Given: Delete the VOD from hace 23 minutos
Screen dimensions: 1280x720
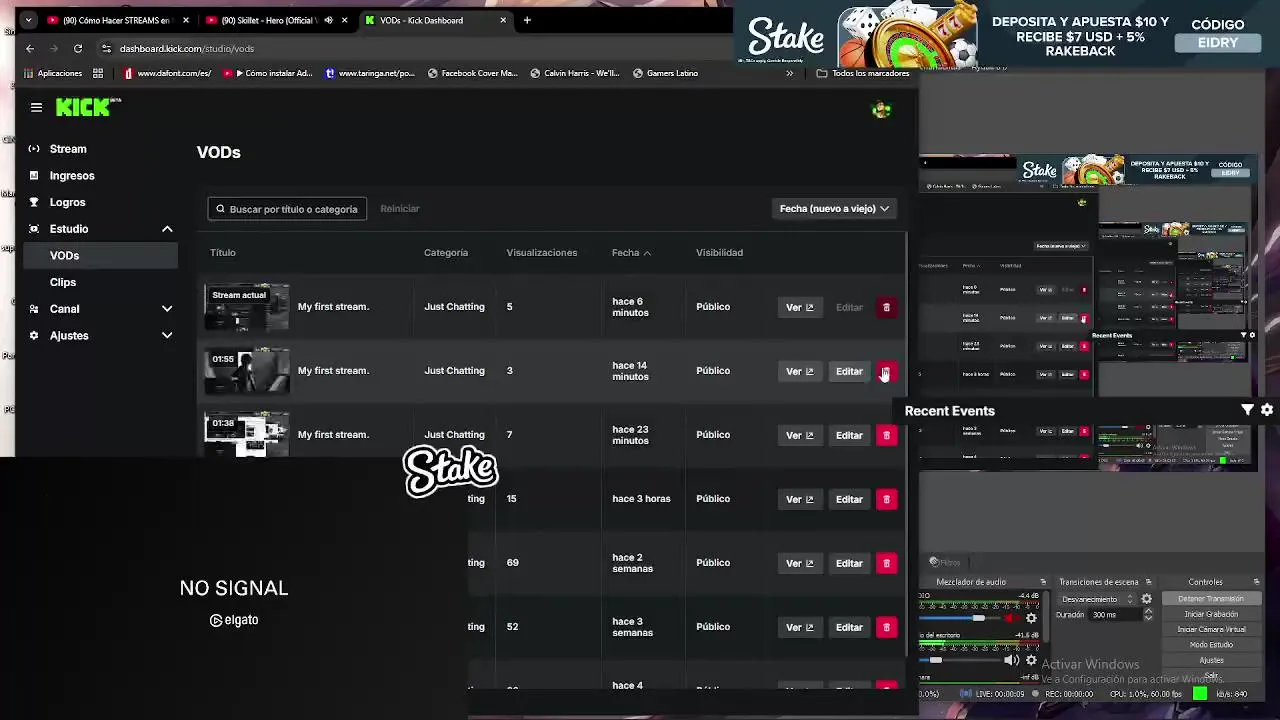Looking at the screenshot, I should point(886,435).
